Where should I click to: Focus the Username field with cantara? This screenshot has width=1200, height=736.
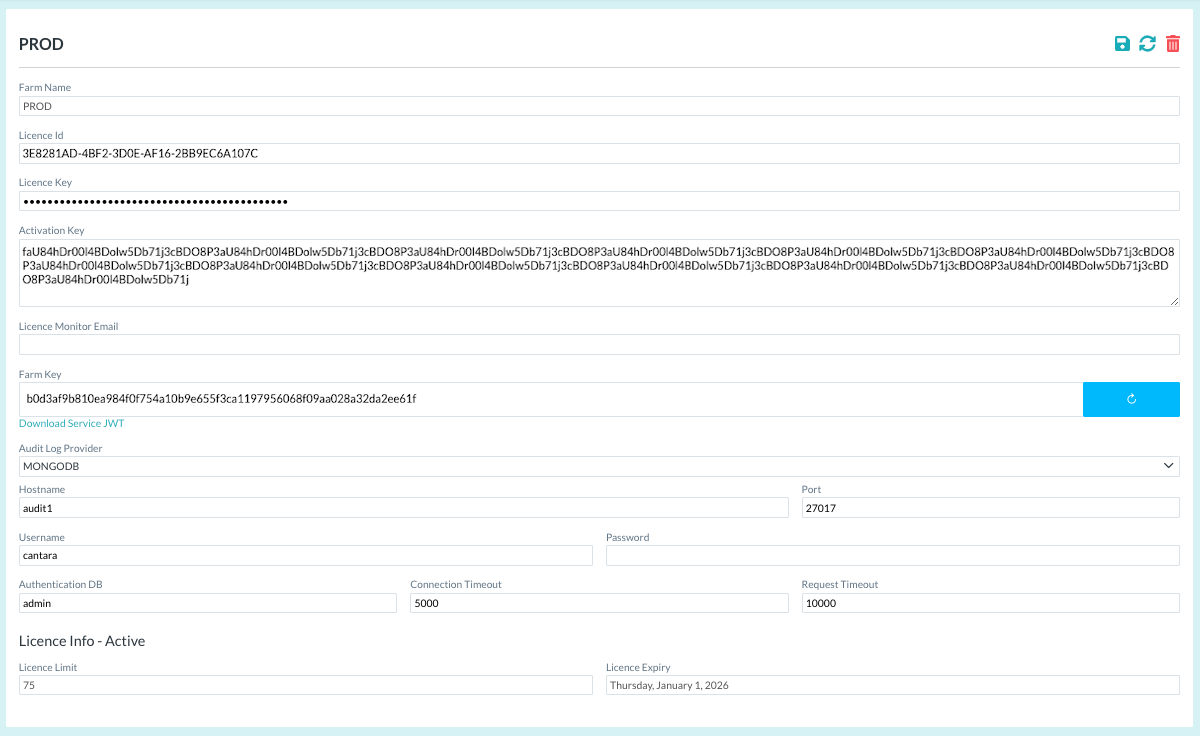pos(305,556)
